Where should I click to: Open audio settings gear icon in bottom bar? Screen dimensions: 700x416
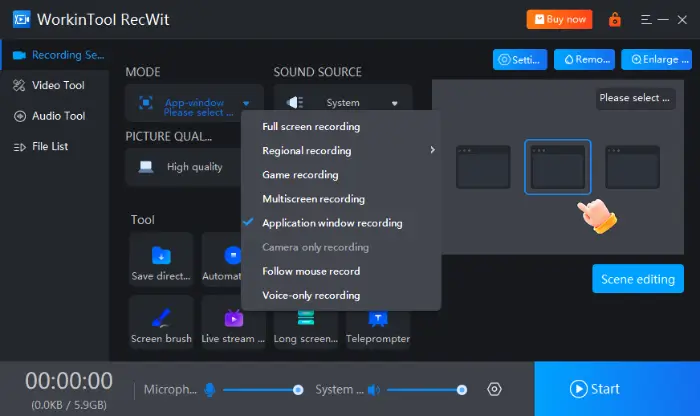(x=494, y=389)
